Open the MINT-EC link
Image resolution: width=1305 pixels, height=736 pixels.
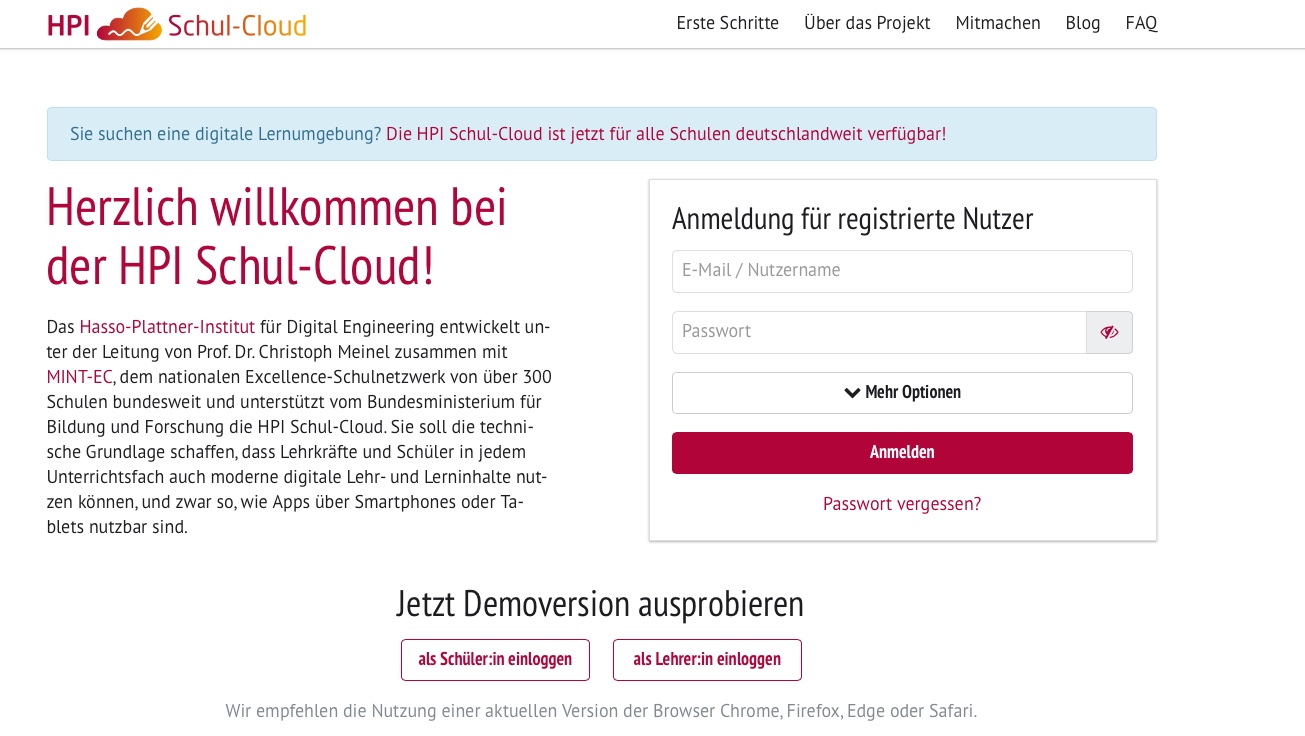pos(79,377)
